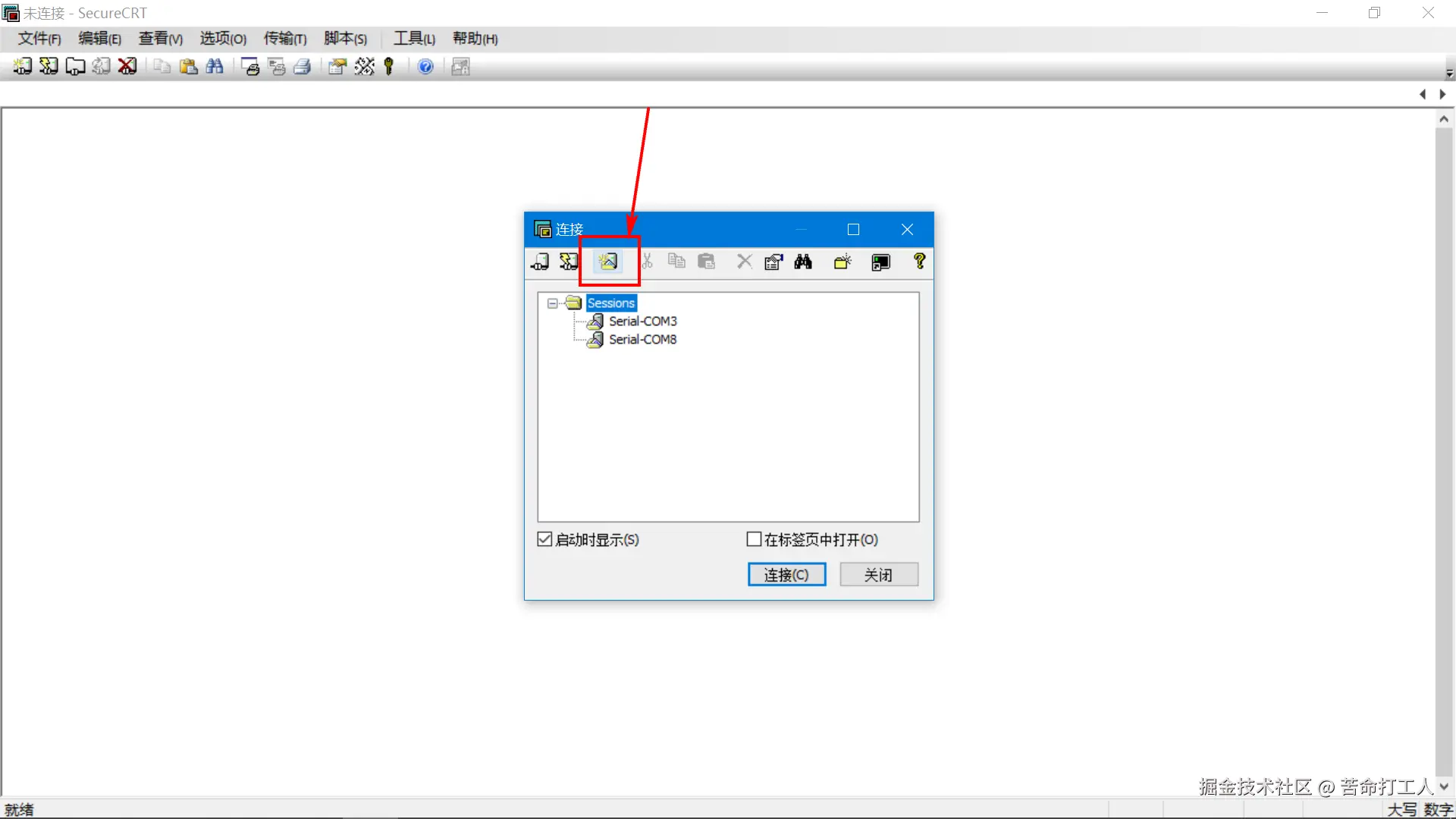Collapse the Sessions tree folder
This screenshot has height=819, width=1456.
tap(552, 303)
